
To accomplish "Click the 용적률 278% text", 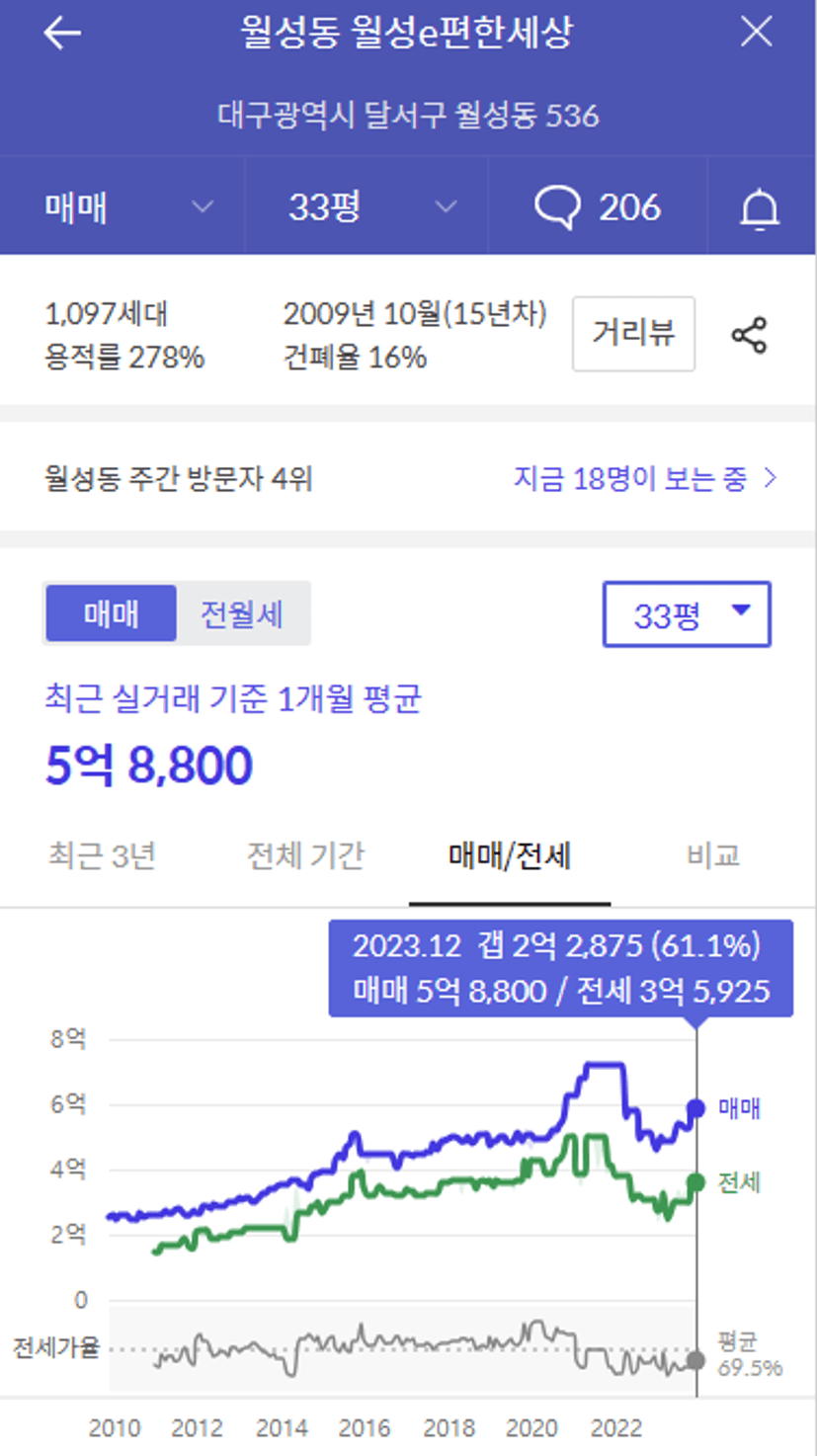I will [124, 357].
